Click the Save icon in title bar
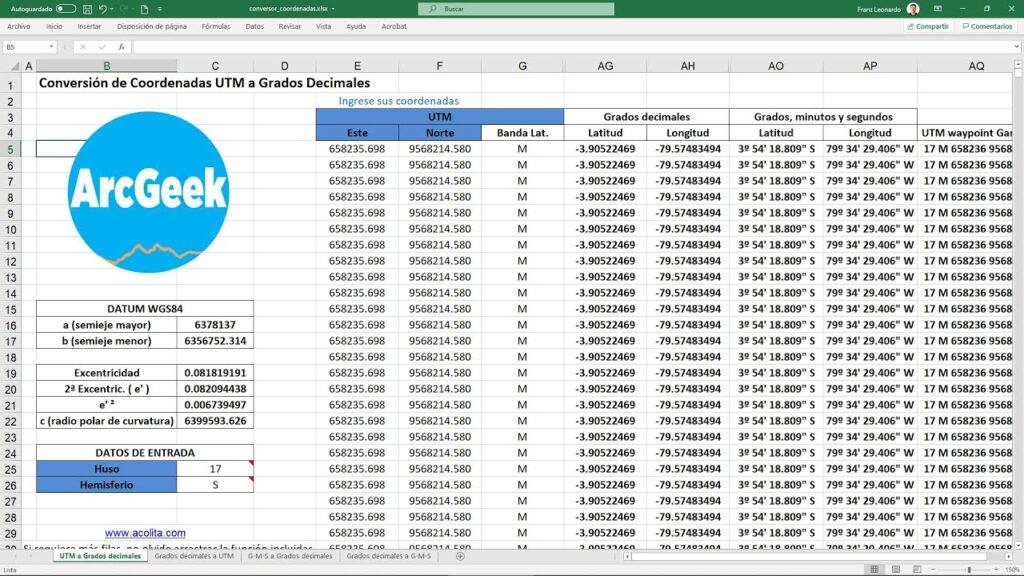The height and width of the screenshot is (576, 1024). [x=87, y=8]
